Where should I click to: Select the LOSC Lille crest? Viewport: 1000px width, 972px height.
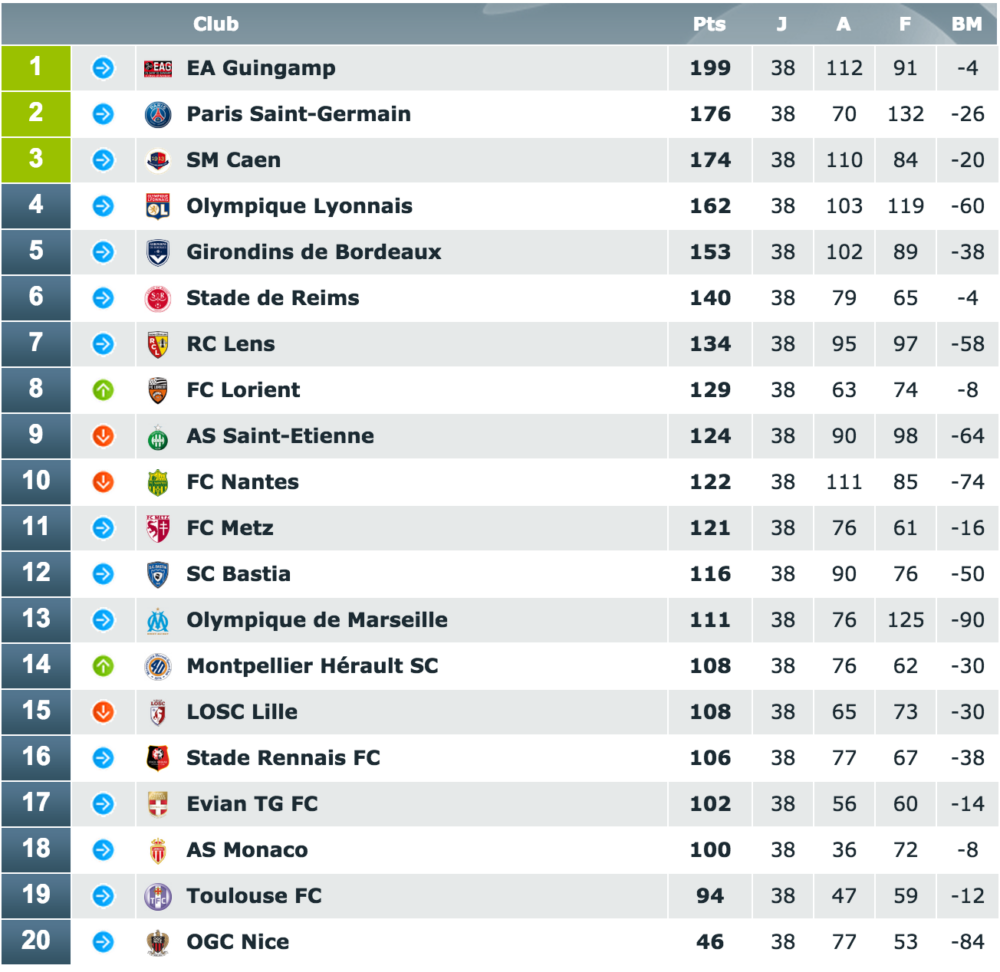tap(159, 711)
